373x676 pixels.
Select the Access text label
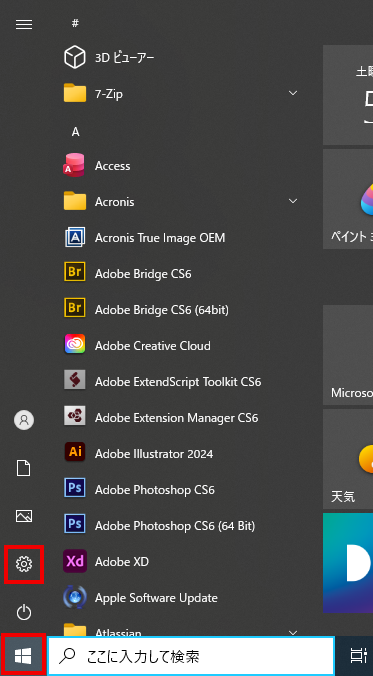pos(113,166)
